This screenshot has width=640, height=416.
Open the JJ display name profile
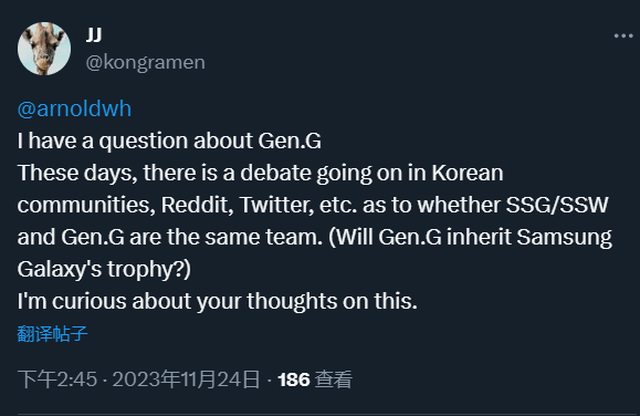[x=94, y=36]
